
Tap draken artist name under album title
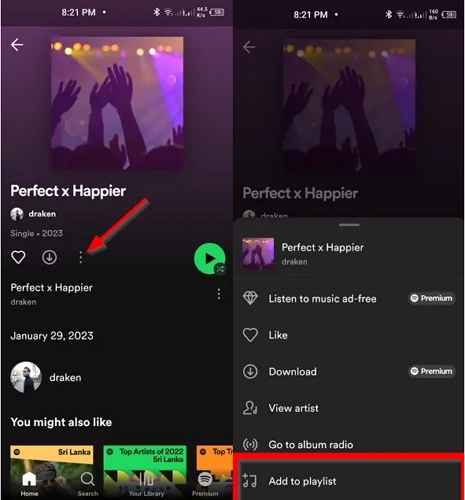tap(42, 214)
